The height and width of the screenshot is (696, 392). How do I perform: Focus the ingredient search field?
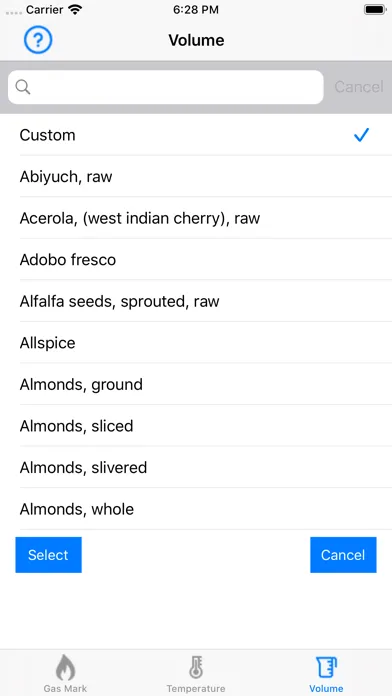coord(166,87)
